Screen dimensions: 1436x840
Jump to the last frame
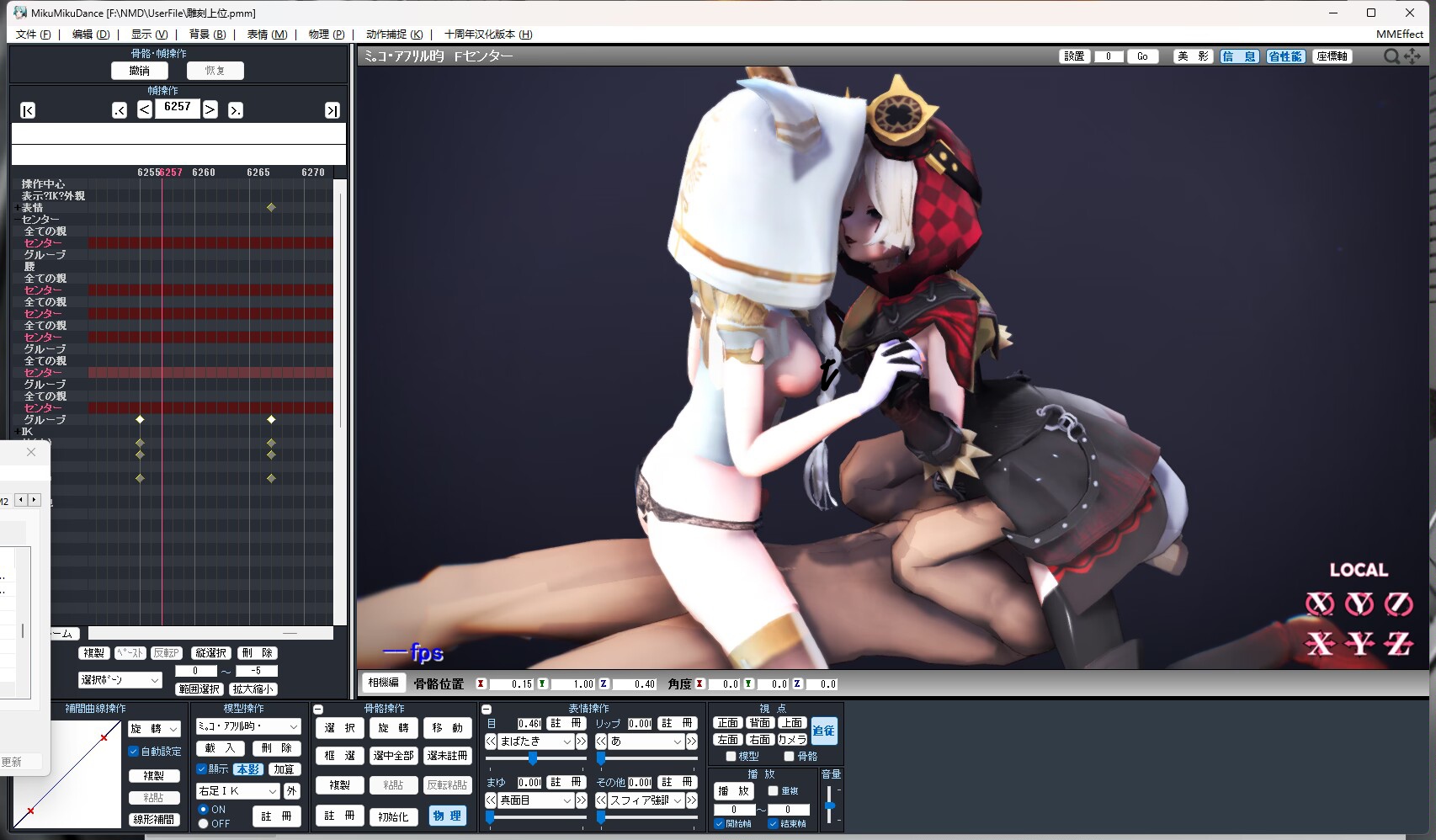(x=332, y=110)
